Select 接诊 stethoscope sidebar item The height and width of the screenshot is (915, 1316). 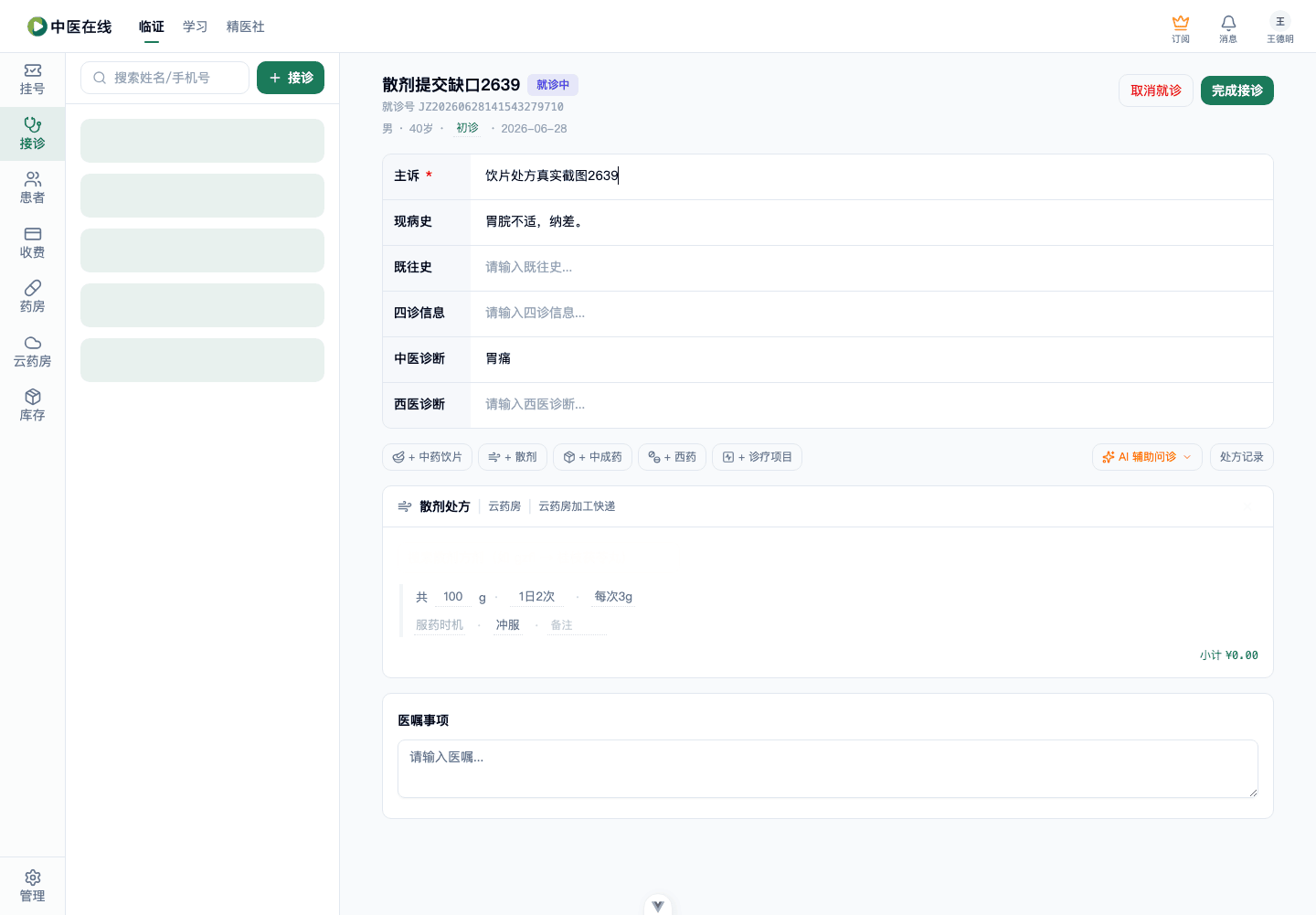point(32,133)
